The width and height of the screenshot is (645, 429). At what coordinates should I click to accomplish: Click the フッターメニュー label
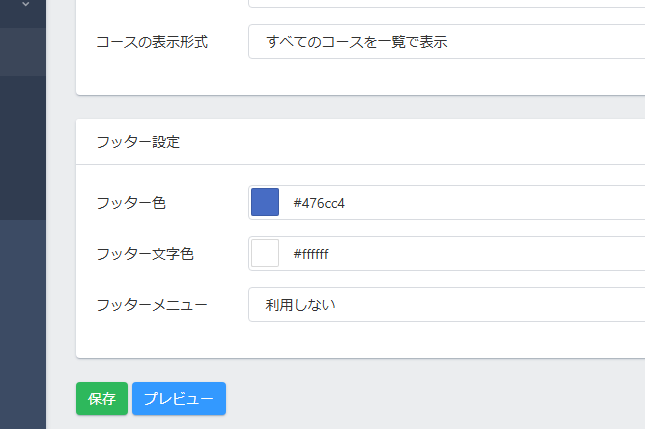152,304
